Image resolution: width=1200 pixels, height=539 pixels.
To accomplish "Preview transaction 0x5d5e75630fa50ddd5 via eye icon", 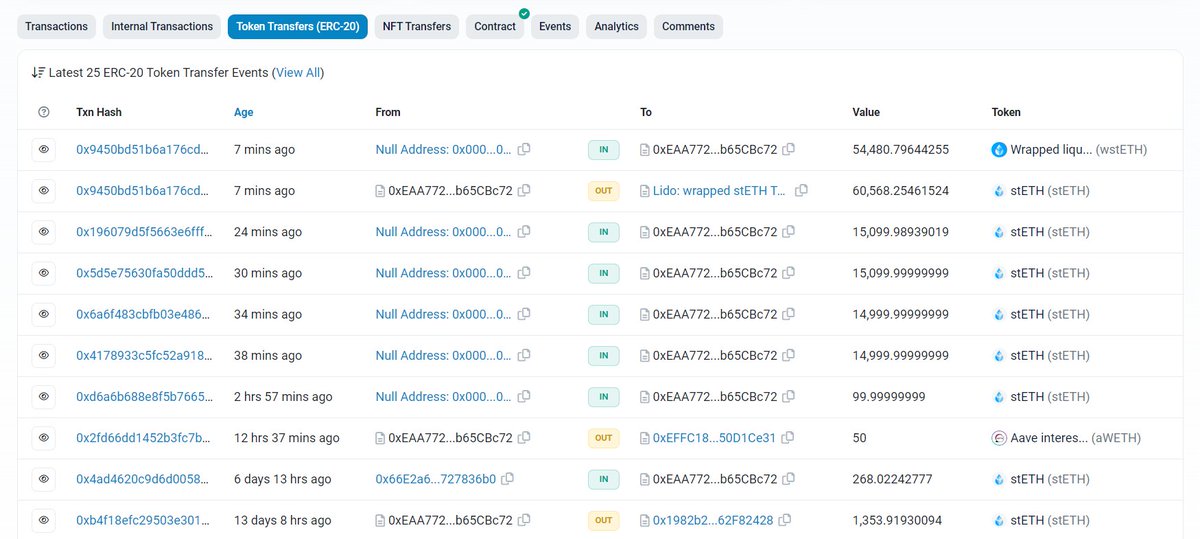I will [44, 273].
